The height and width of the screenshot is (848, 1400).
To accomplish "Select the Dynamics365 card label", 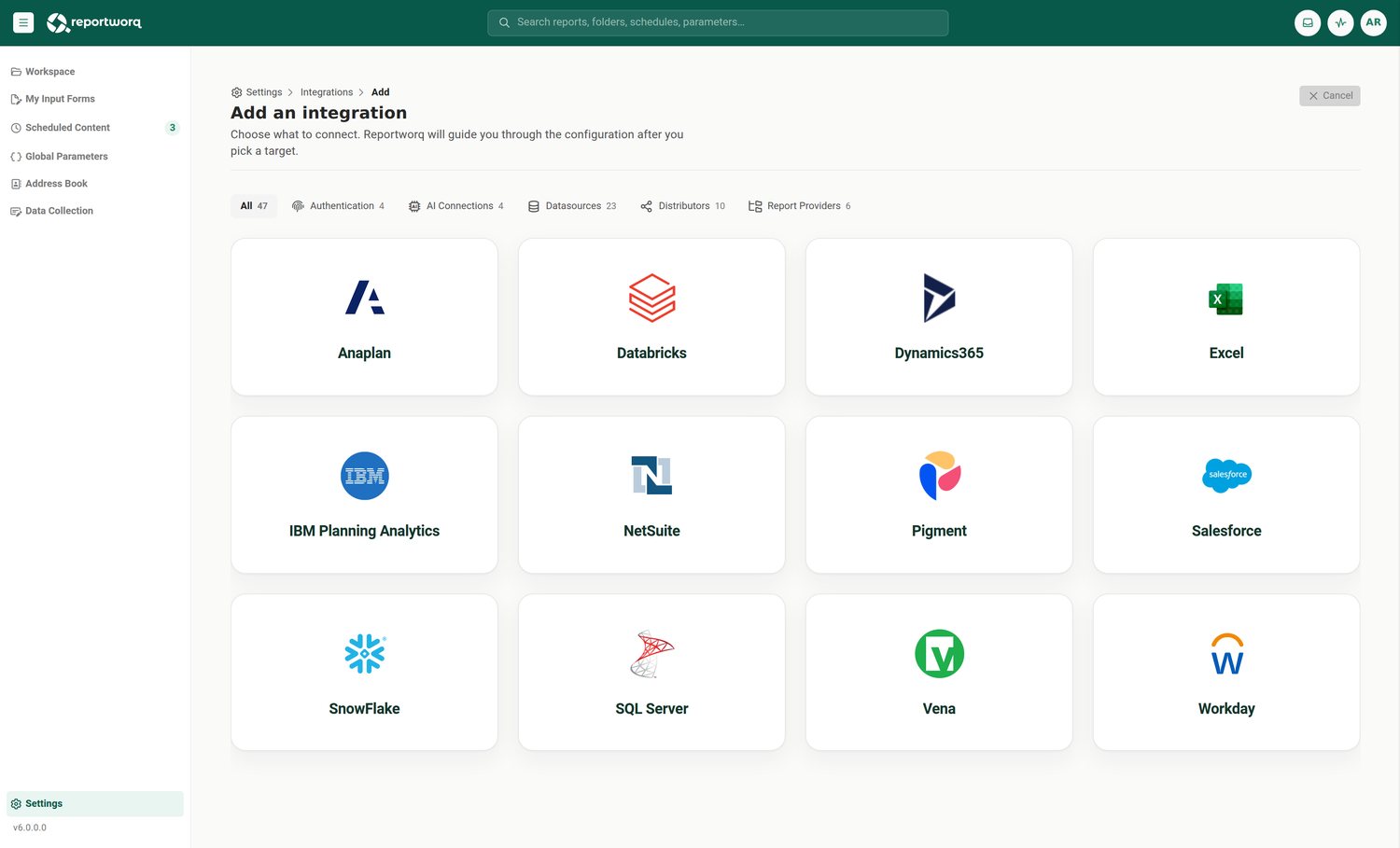I will click(939, 354).
